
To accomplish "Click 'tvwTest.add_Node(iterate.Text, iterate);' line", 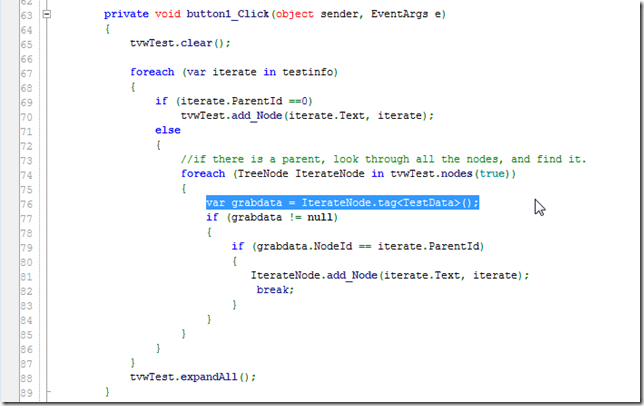I will [307, 116].
